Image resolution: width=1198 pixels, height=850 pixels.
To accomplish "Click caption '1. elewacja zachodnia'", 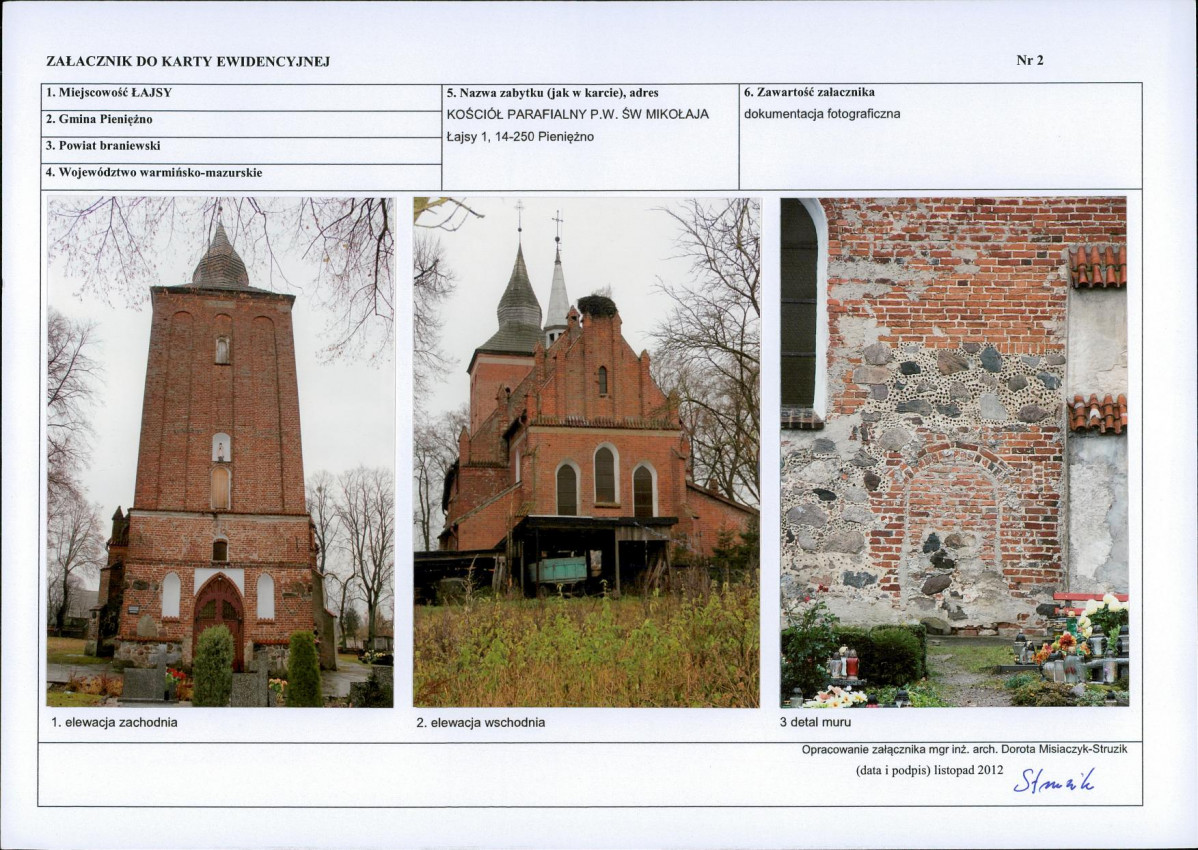I will point(115,722).
